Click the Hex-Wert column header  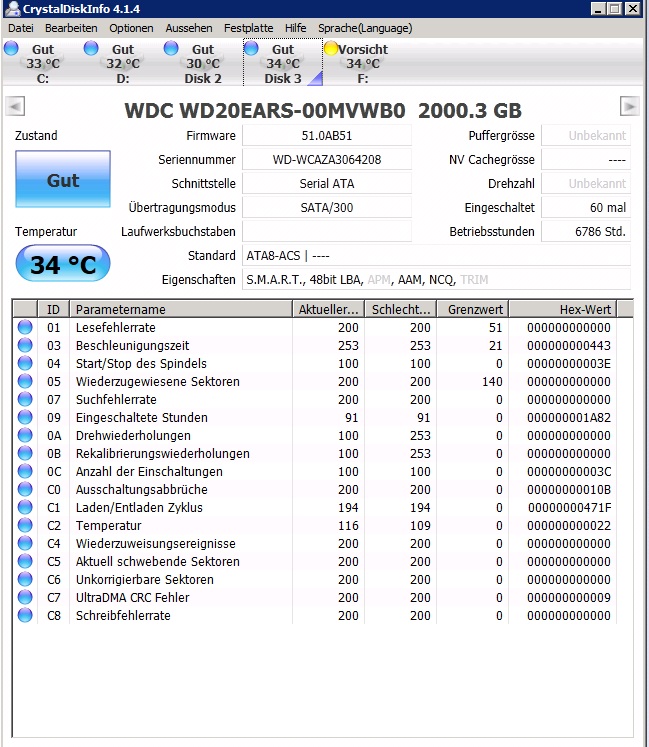pos(563,309)
